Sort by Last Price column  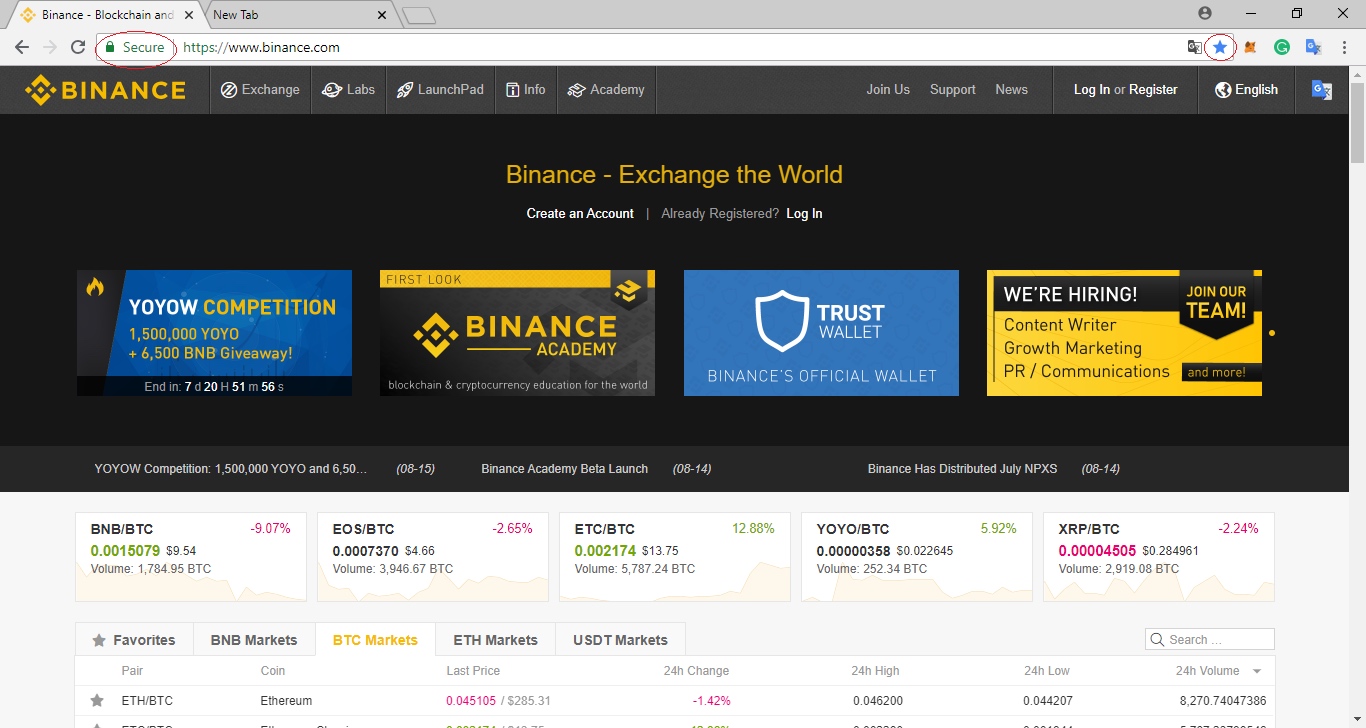[473, 671]
